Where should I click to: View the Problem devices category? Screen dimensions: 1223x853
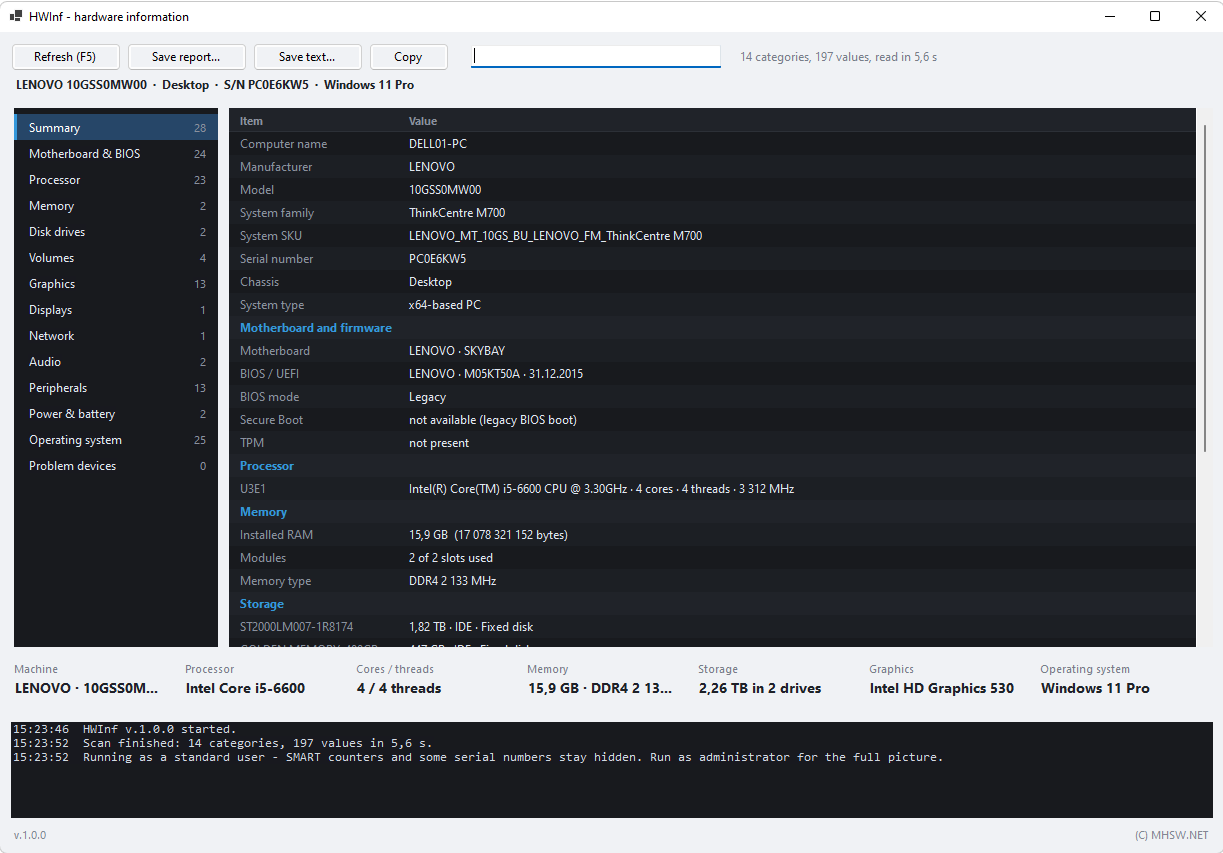pos(116,465)
